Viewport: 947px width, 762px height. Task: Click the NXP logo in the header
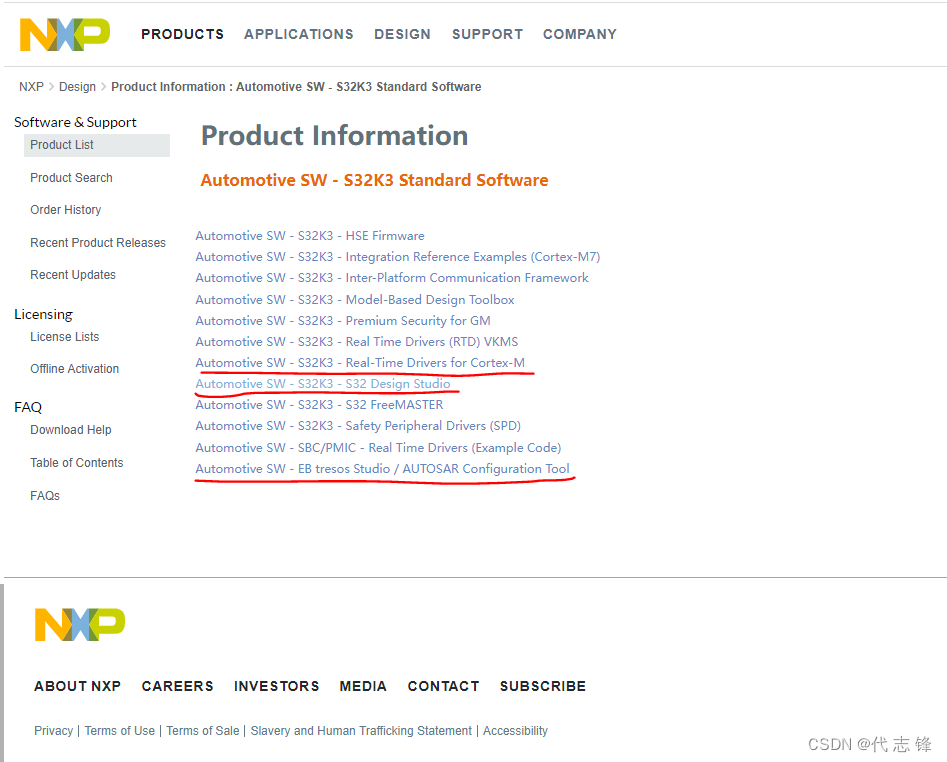(65, 34)
